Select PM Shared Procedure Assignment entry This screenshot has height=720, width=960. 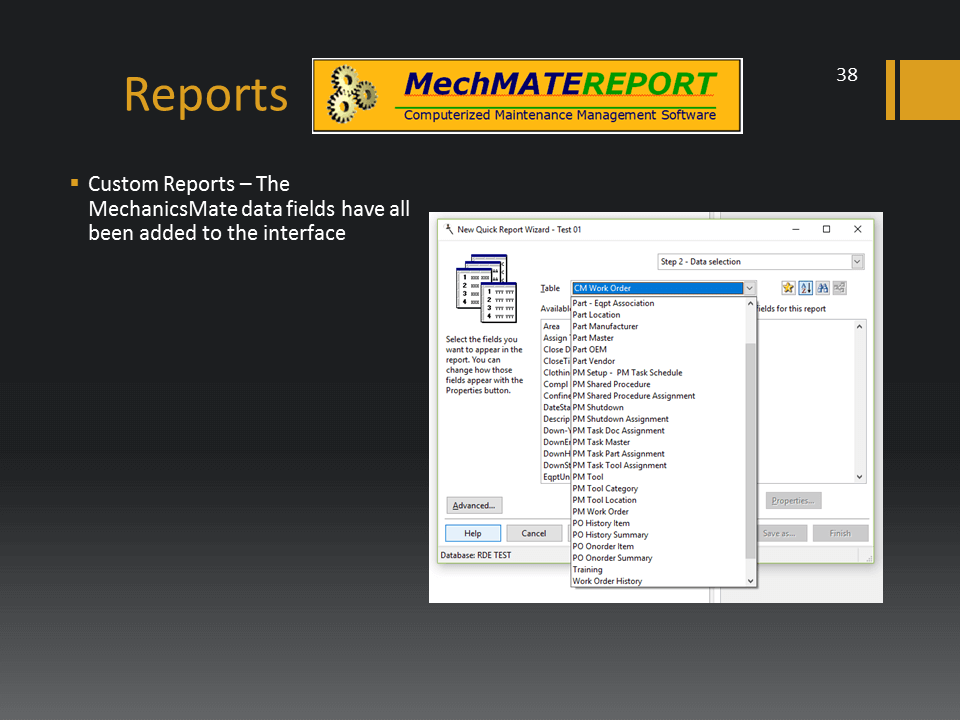658,396
